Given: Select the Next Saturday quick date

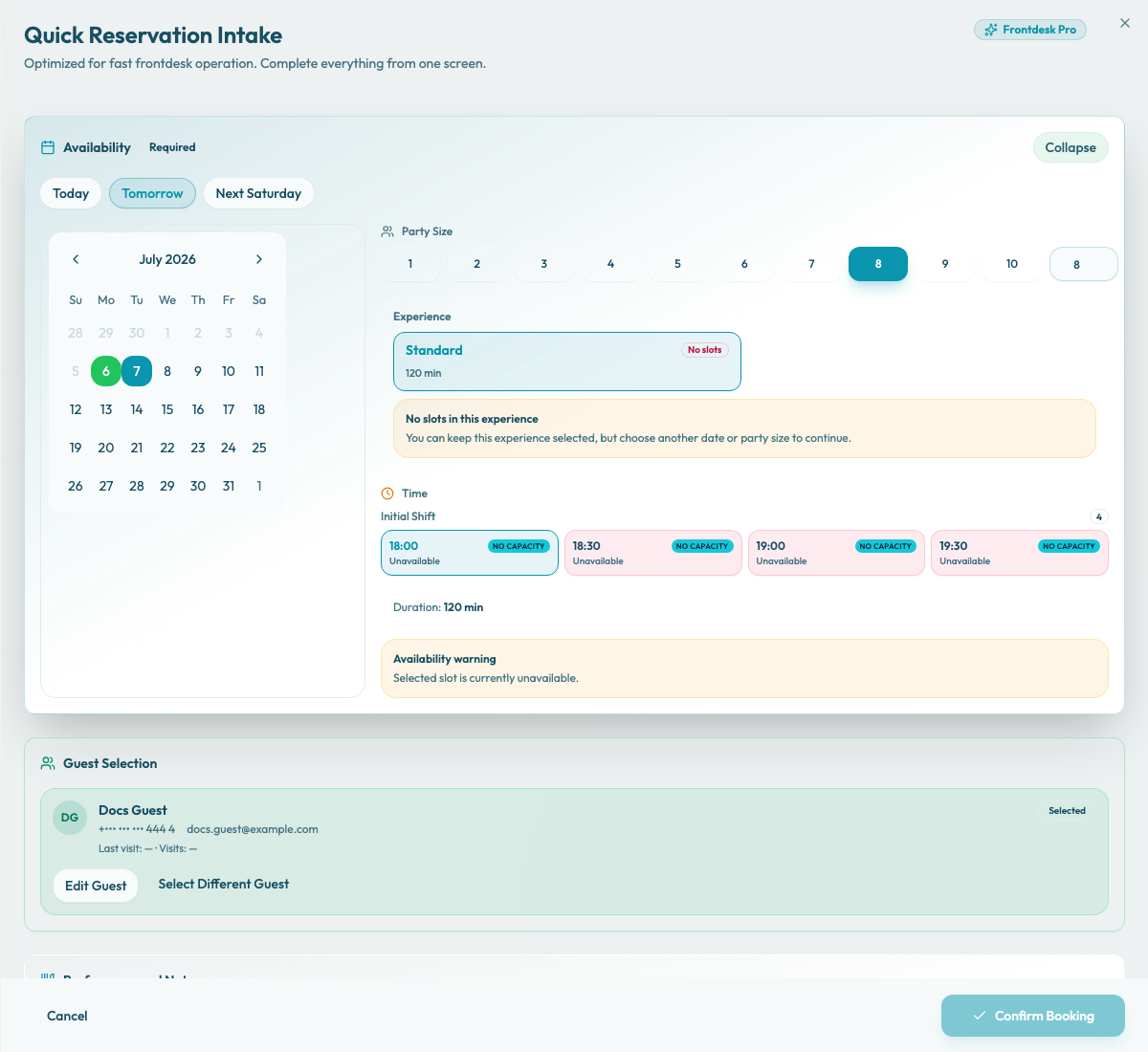Looking at the screenshot, I should tap(258, 193).
